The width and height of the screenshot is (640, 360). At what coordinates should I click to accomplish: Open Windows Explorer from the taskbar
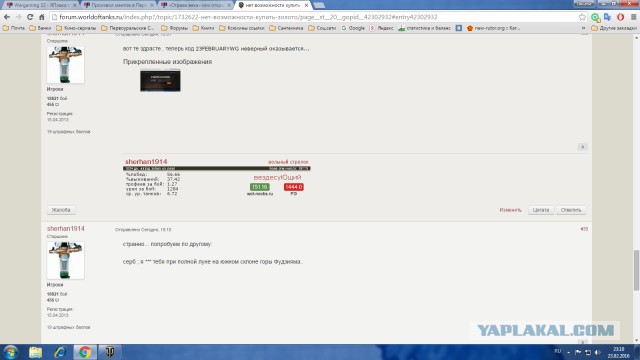pos(35,352)
